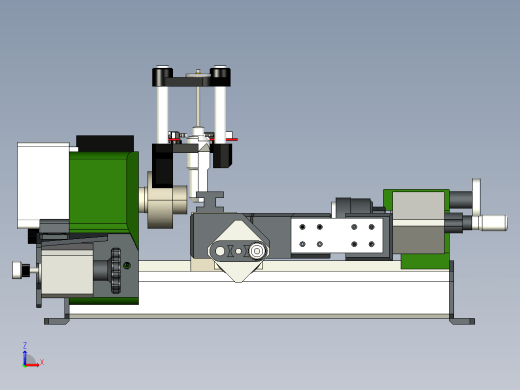Click the red X axis of the orientation triad
Screen dimensions: 520x390
[x=32, y=365]
